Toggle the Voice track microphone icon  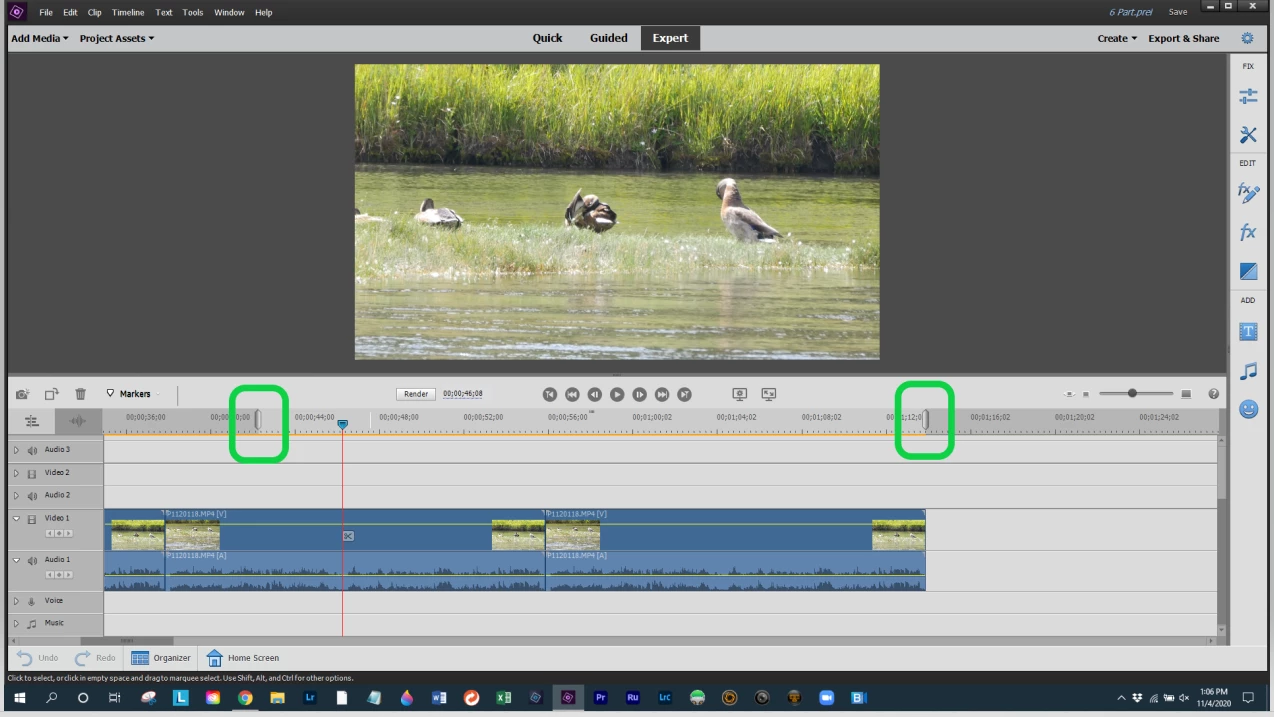tap(32, 601)
